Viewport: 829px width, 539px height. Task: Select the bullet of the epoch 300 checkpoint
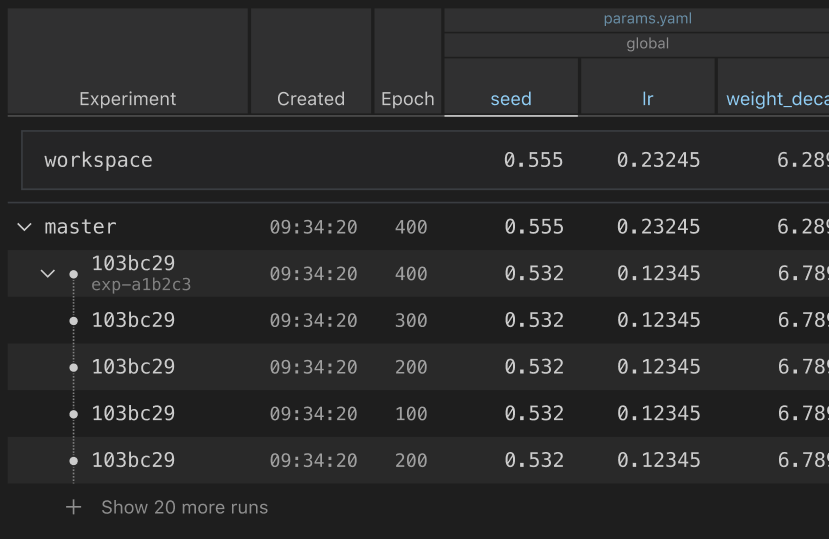(73, 321)
